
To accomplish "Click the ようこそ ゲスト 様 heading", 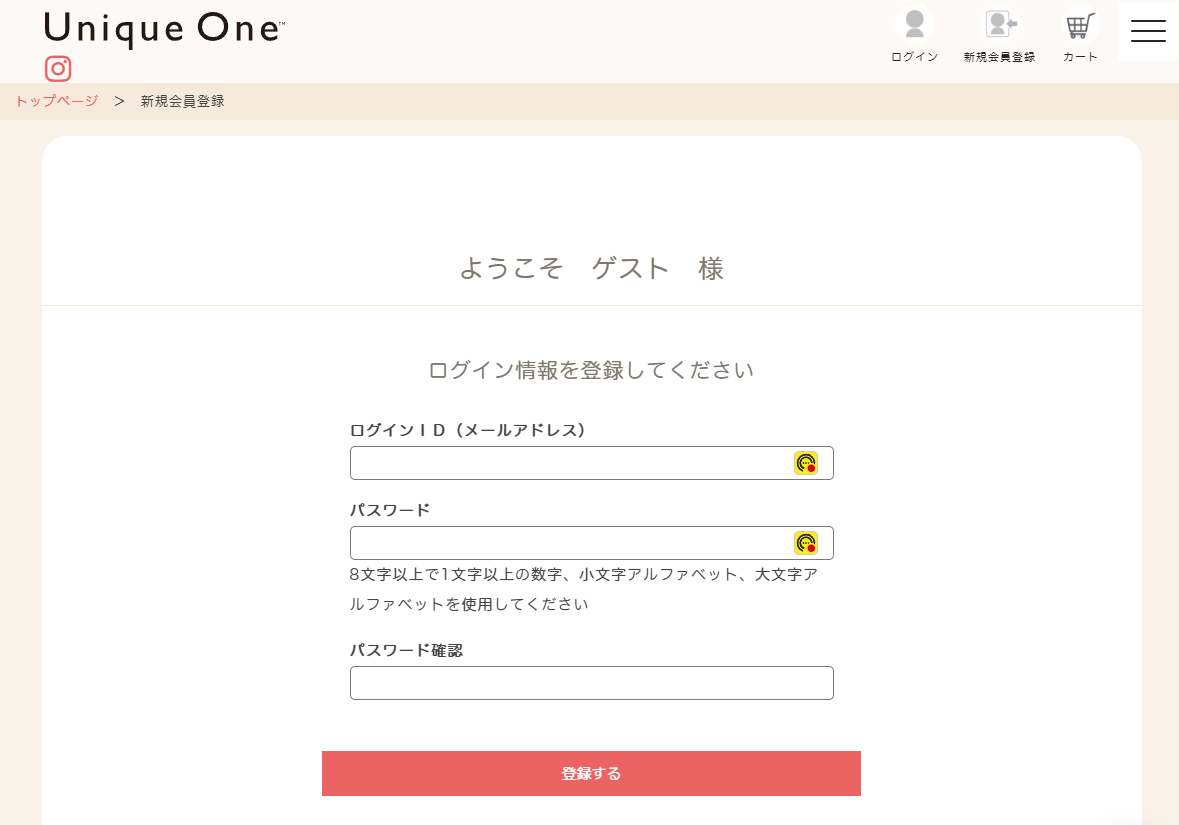I will pos(591,268).
